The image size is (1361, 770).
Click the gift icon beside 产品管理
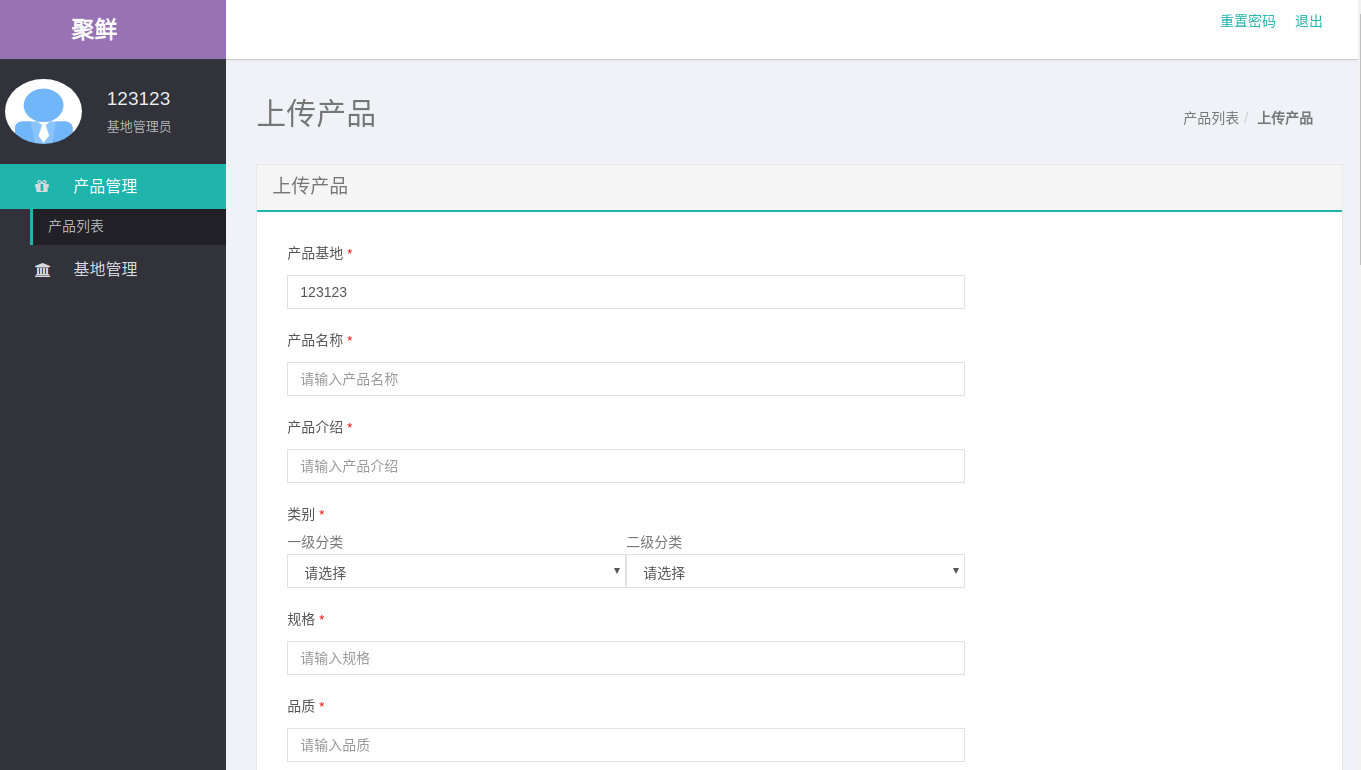42,186
